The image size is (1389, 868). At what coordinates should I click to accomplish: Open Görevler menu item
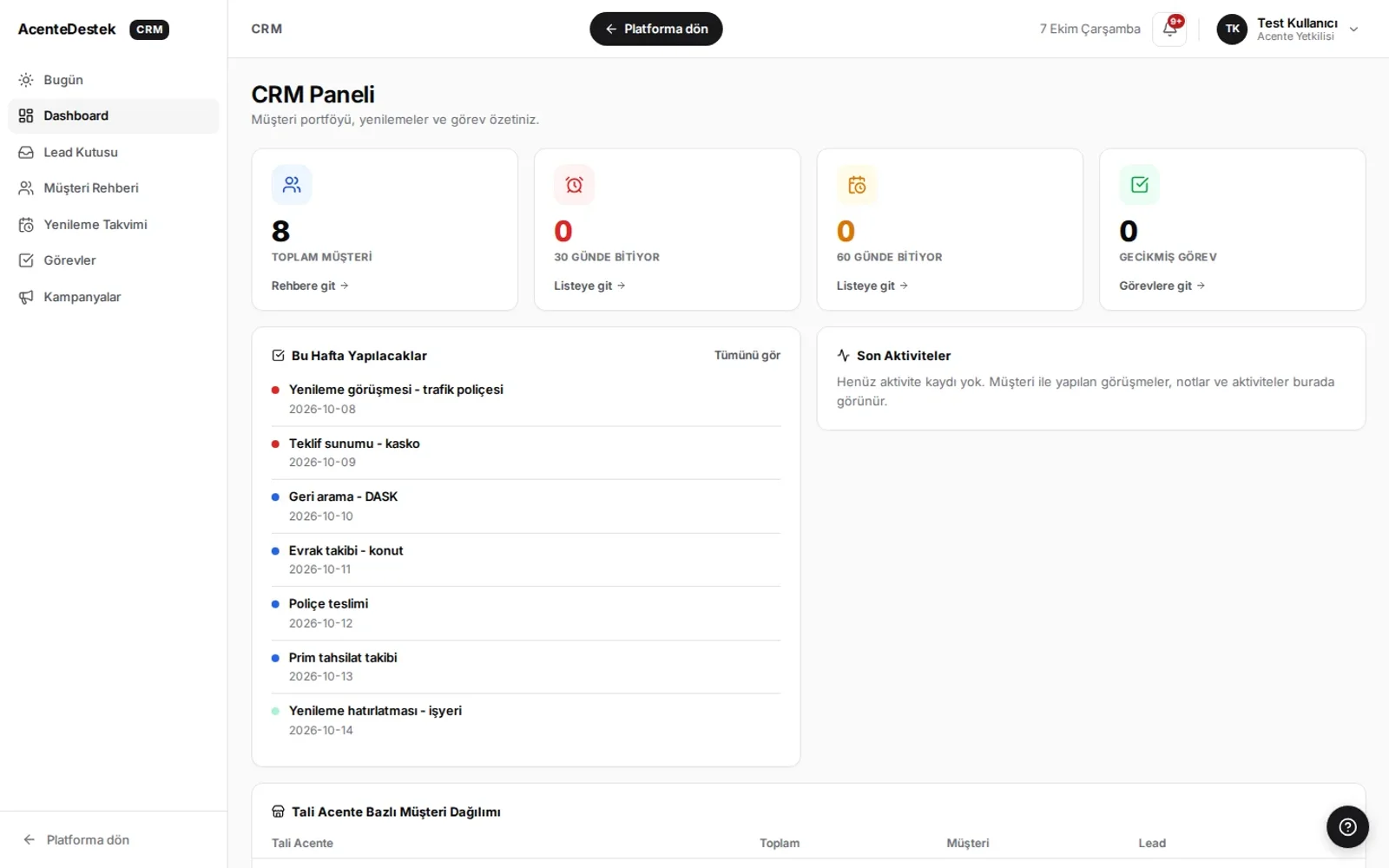click(114, 260)
